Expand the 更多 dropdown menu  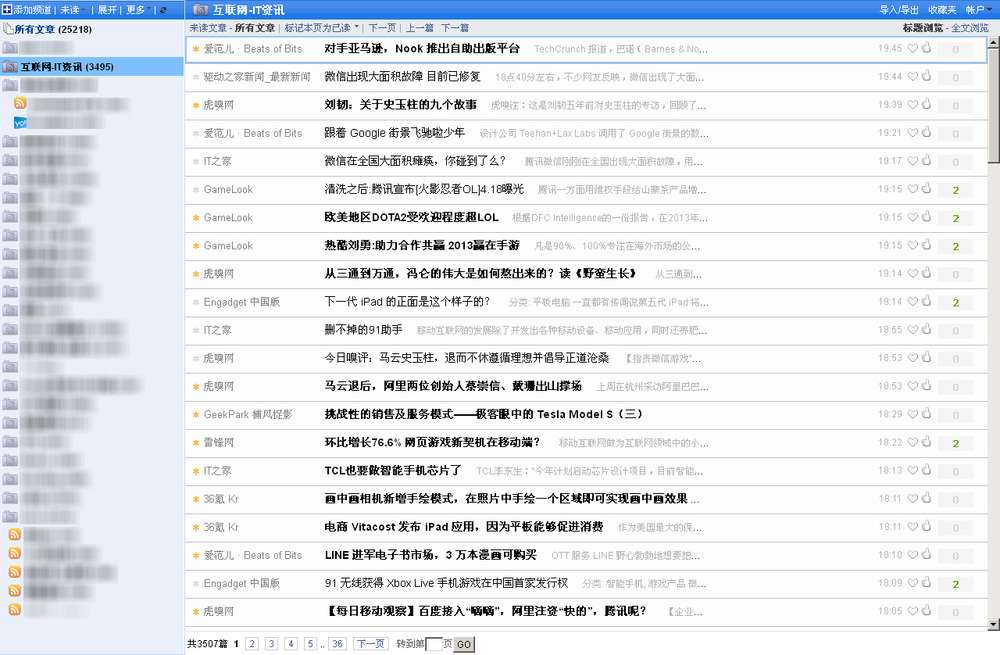click(134, 9)
